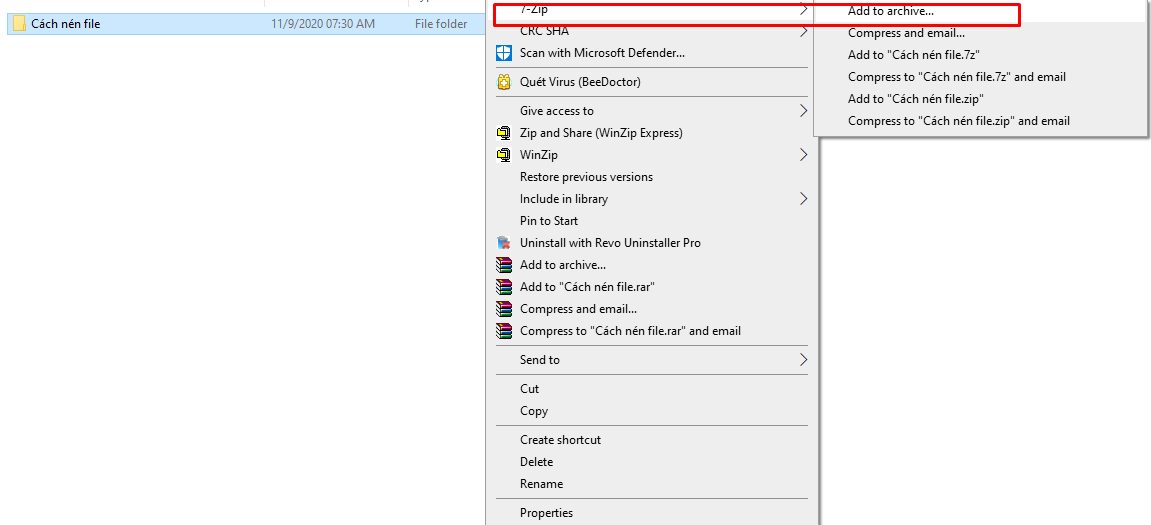1151x525 pixels.
Task: Click the File folder type cell
Action: click(x=441, y=24)
